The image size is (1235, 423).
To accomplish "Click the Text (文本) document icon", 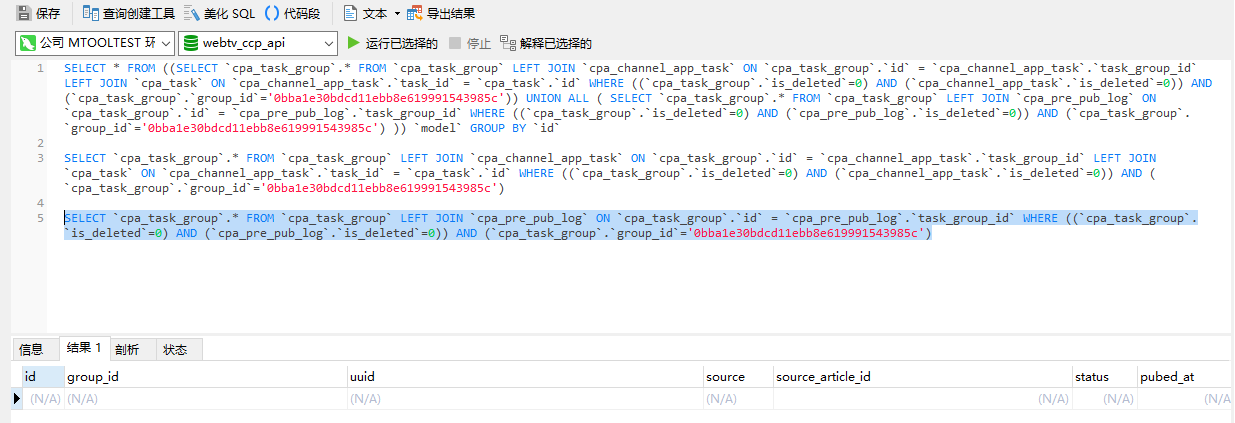I will (x=350, y=14).
